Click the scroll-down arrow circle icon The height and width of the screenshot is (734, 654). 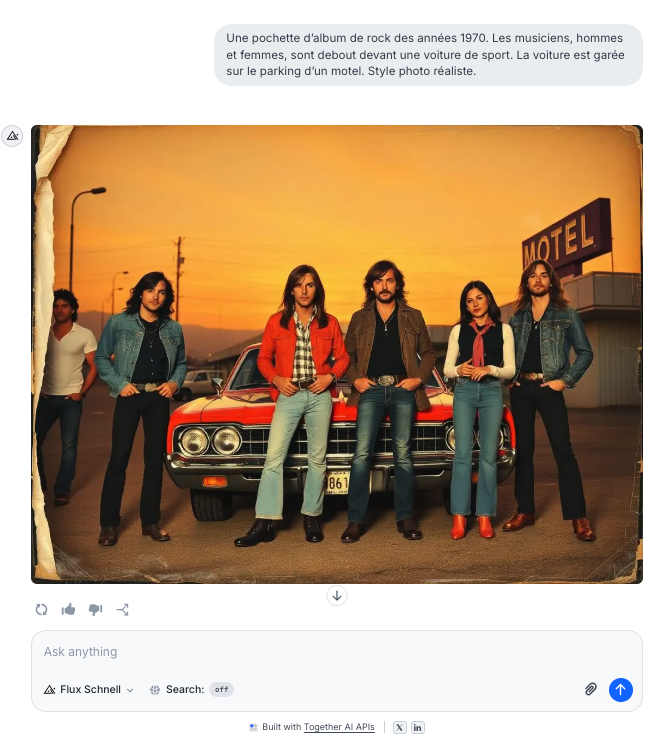(x=337, y=596)
